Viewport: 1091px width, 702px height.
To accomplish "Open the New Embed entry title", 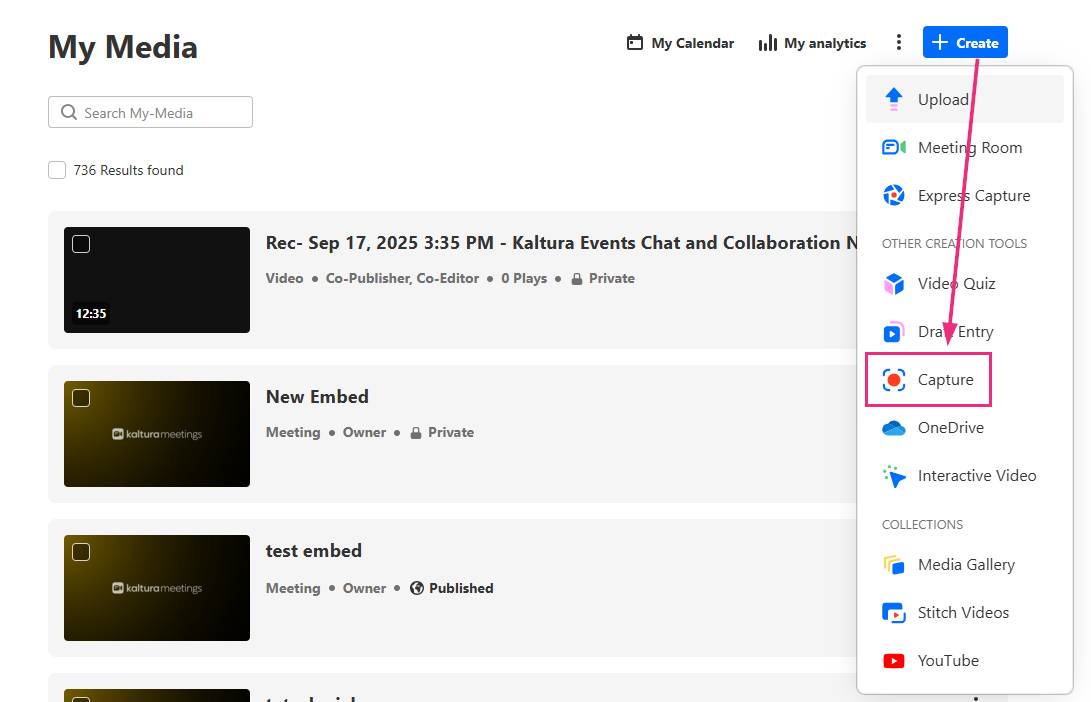I will pos(317,397).
